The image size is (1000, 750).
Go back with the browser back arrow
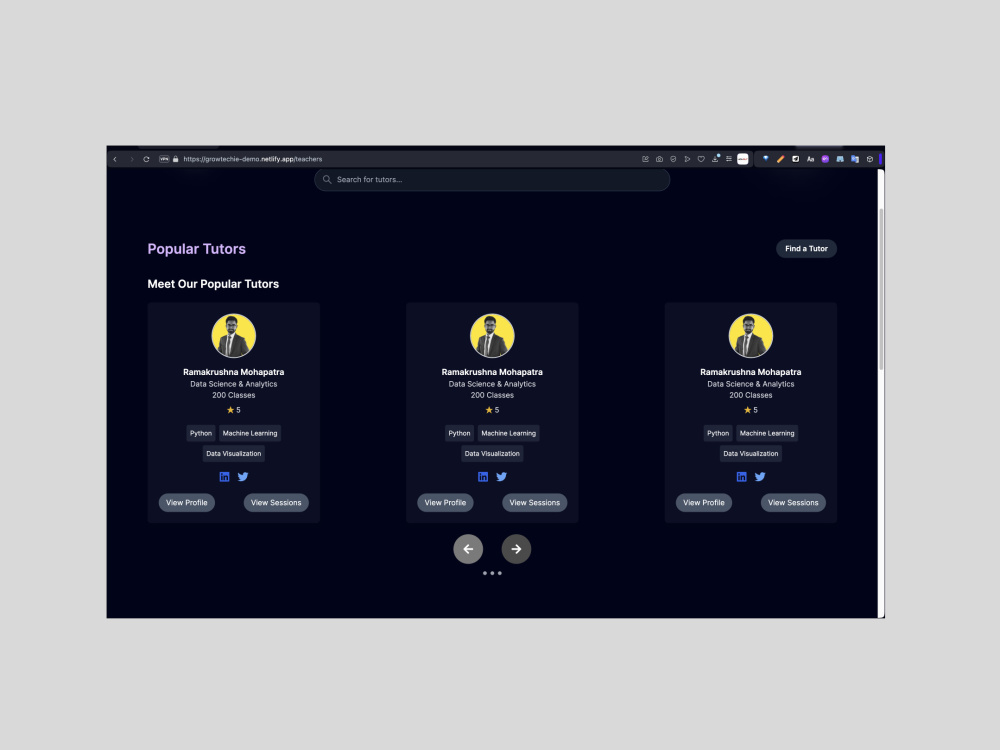[x=115, y=159]
